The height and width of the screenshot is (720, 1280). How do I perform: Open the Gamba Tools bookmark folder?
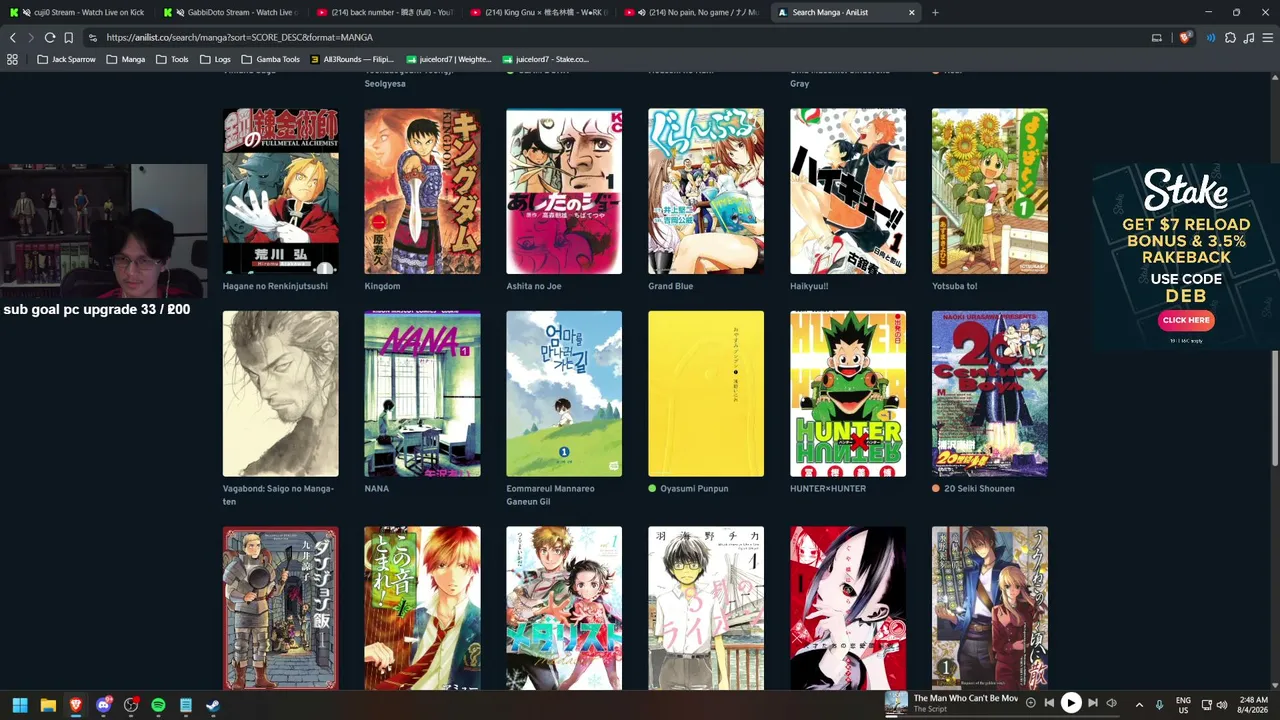pyautogui.click(x=270, y=59)
